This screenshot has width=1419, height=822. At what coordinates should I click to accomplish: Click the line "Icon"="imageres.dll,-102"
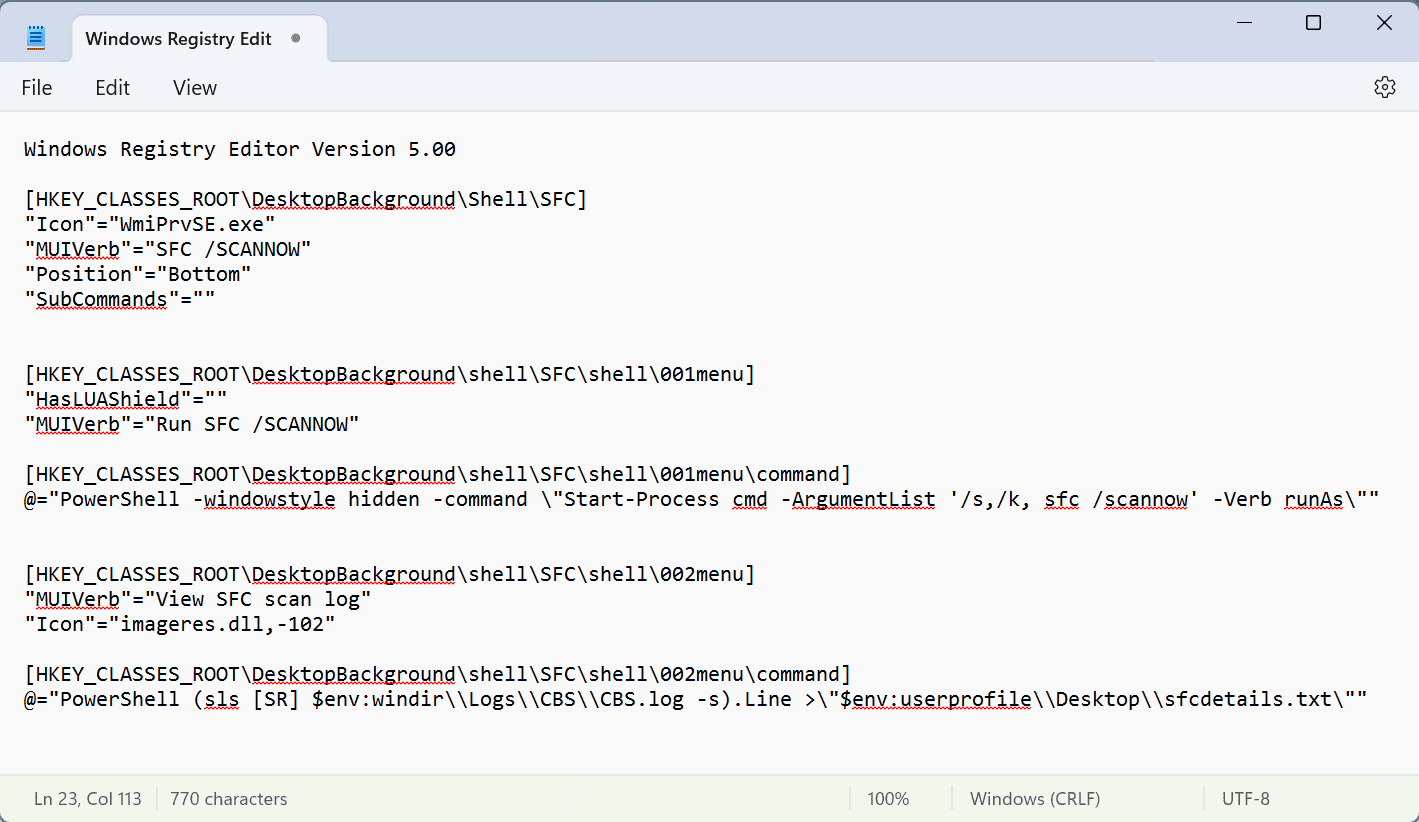pyautogui.click(x=180, y=624)
